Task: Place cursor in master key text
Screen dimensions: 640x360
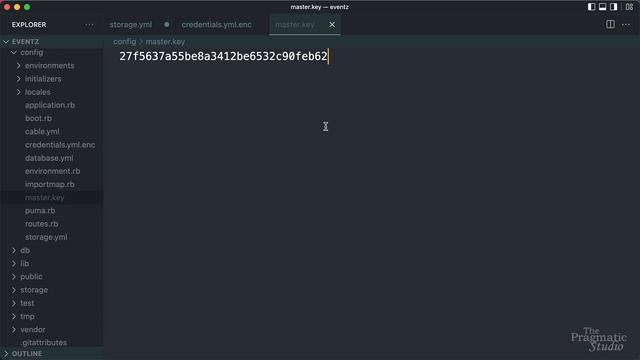Action: 223,56
